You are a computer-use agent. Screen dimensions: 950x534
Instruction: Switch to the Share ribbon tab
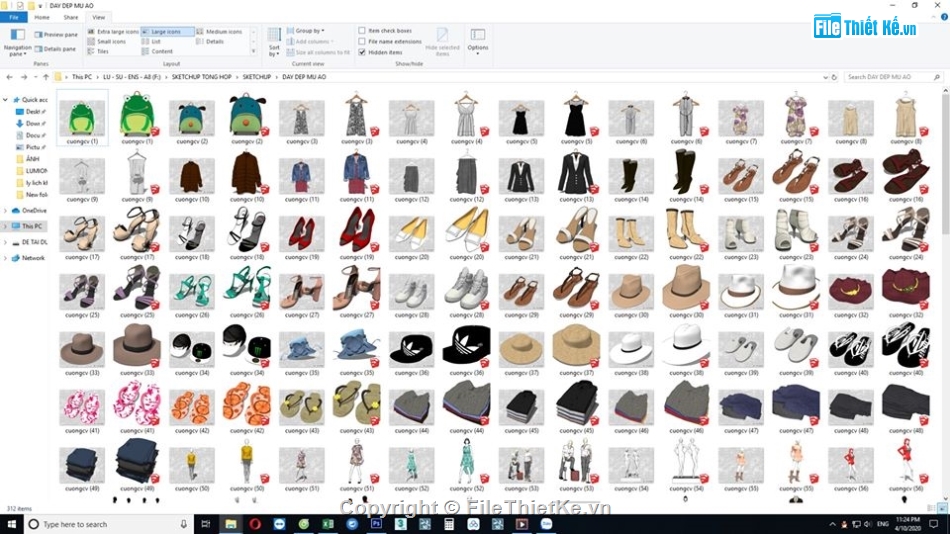[71, 17]
